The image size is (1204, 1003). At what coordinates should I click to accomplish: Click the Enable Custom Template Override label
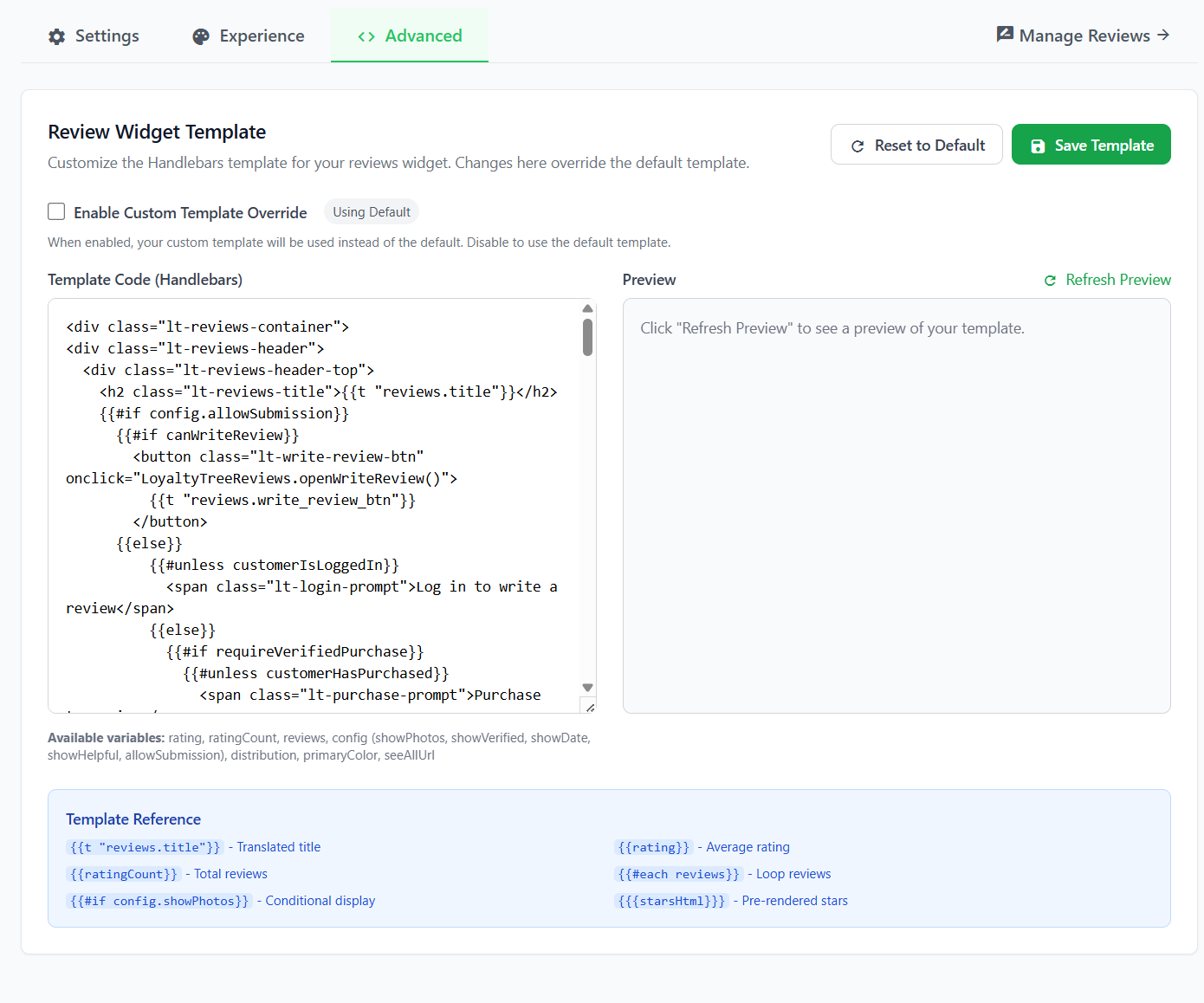(x=190, y=213)
